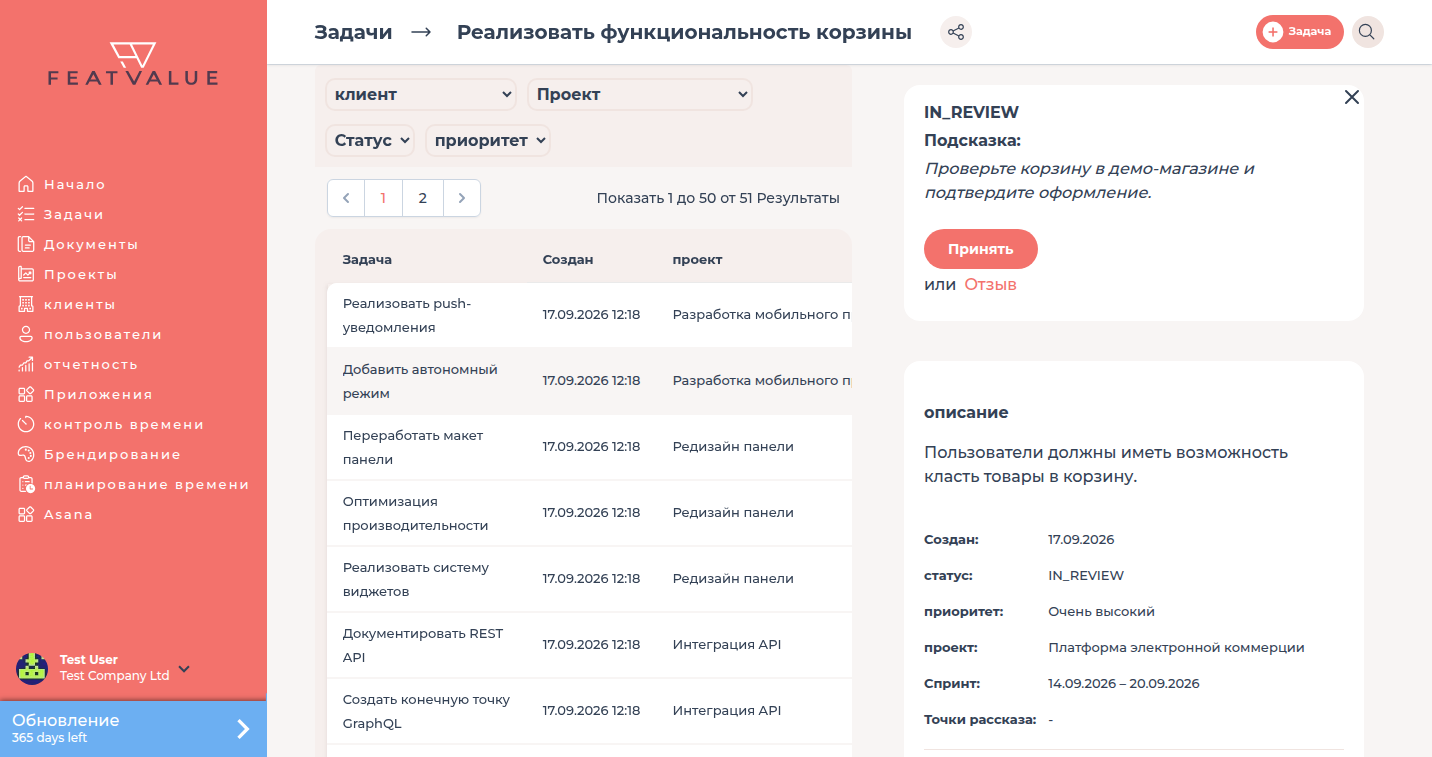Click the checklist icon beside Задачи
This screenshot has height=757, width=1432.
click(26, 214)
